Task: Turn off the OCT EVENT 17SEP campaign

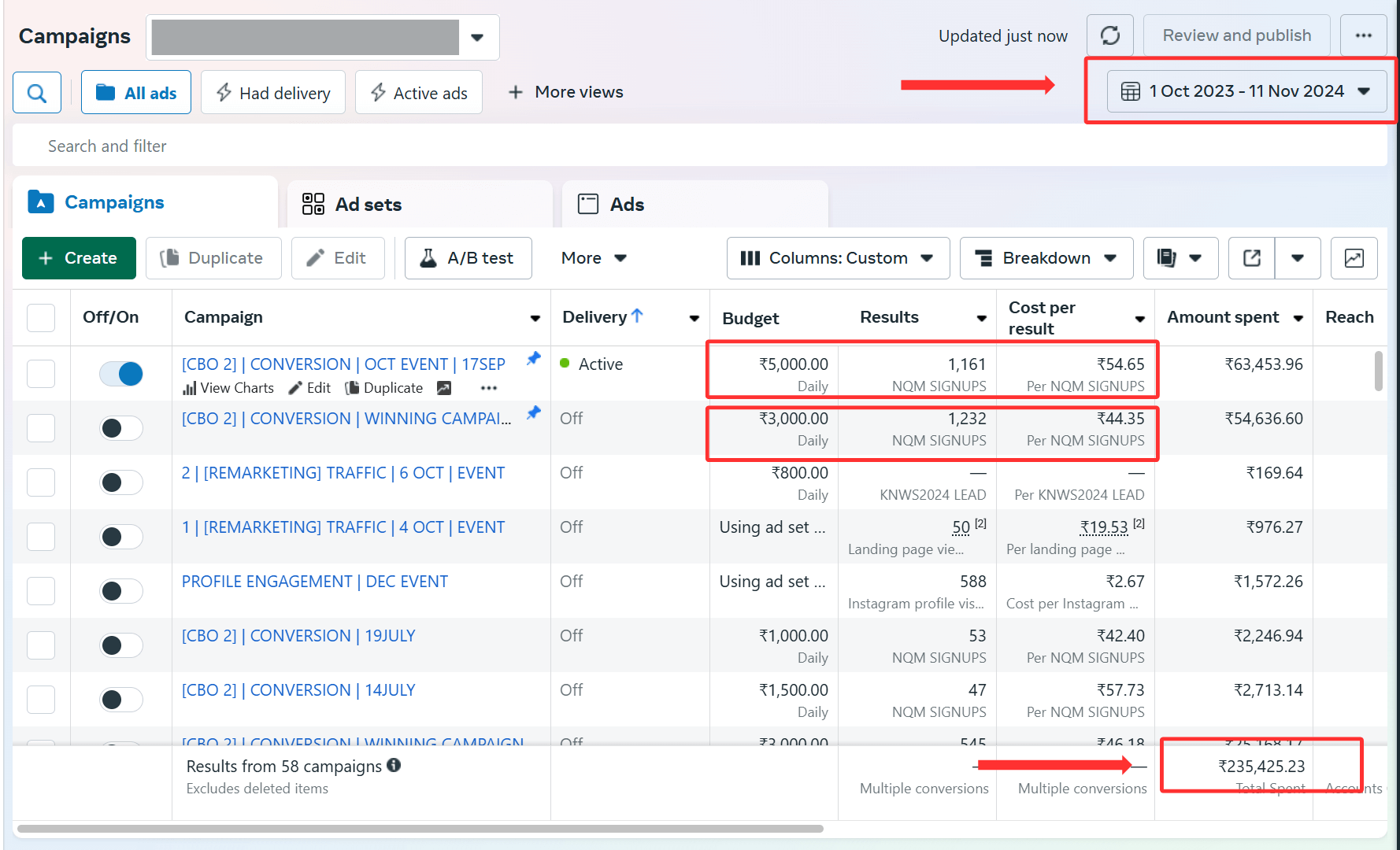Action: pyautogui.click(x=121, y=373)
